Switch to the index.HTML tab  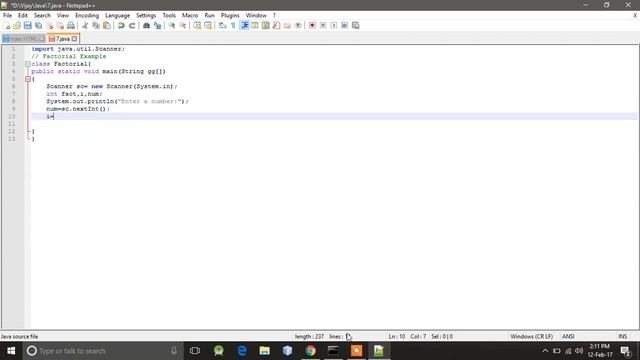[23, 39]
